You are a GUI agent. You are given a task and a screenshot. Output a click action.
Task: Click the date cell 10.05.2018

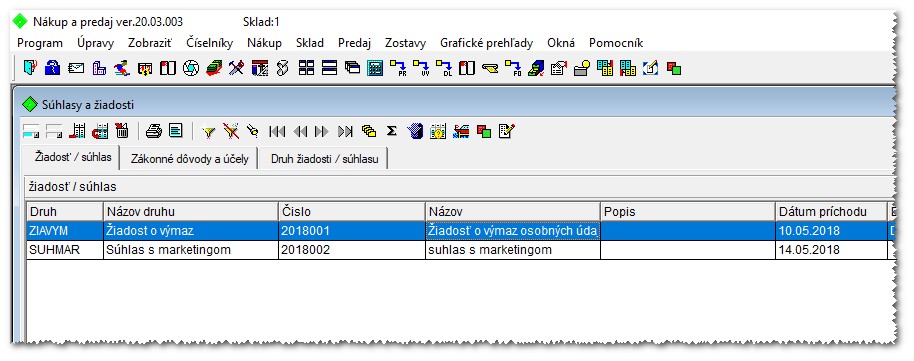click(x=831, y=231)
